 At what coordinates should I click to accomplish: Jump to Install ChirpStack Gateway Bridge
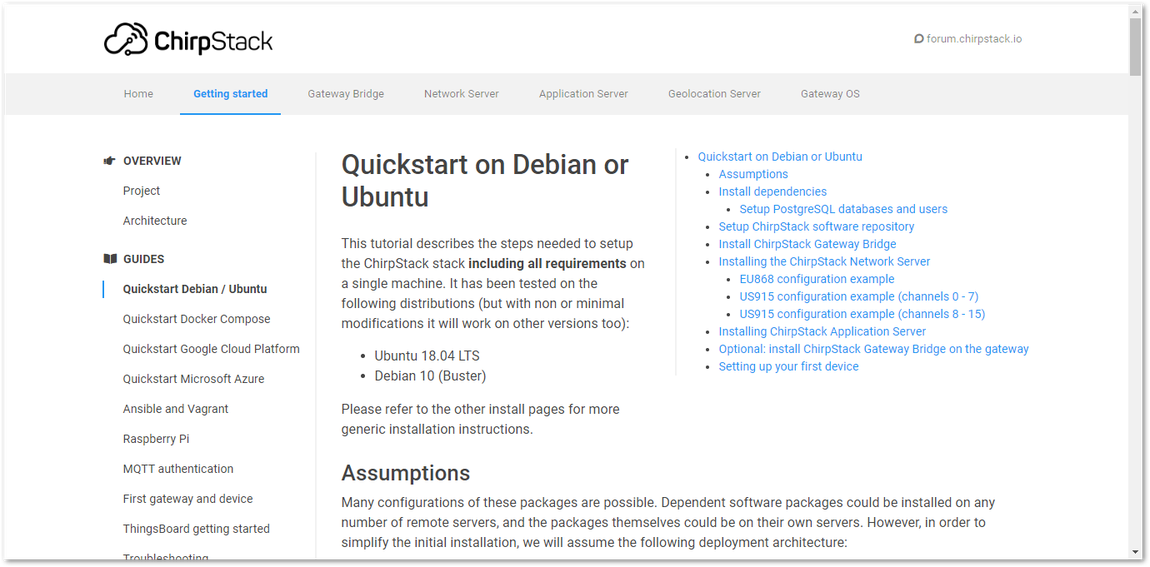[807, 244]
